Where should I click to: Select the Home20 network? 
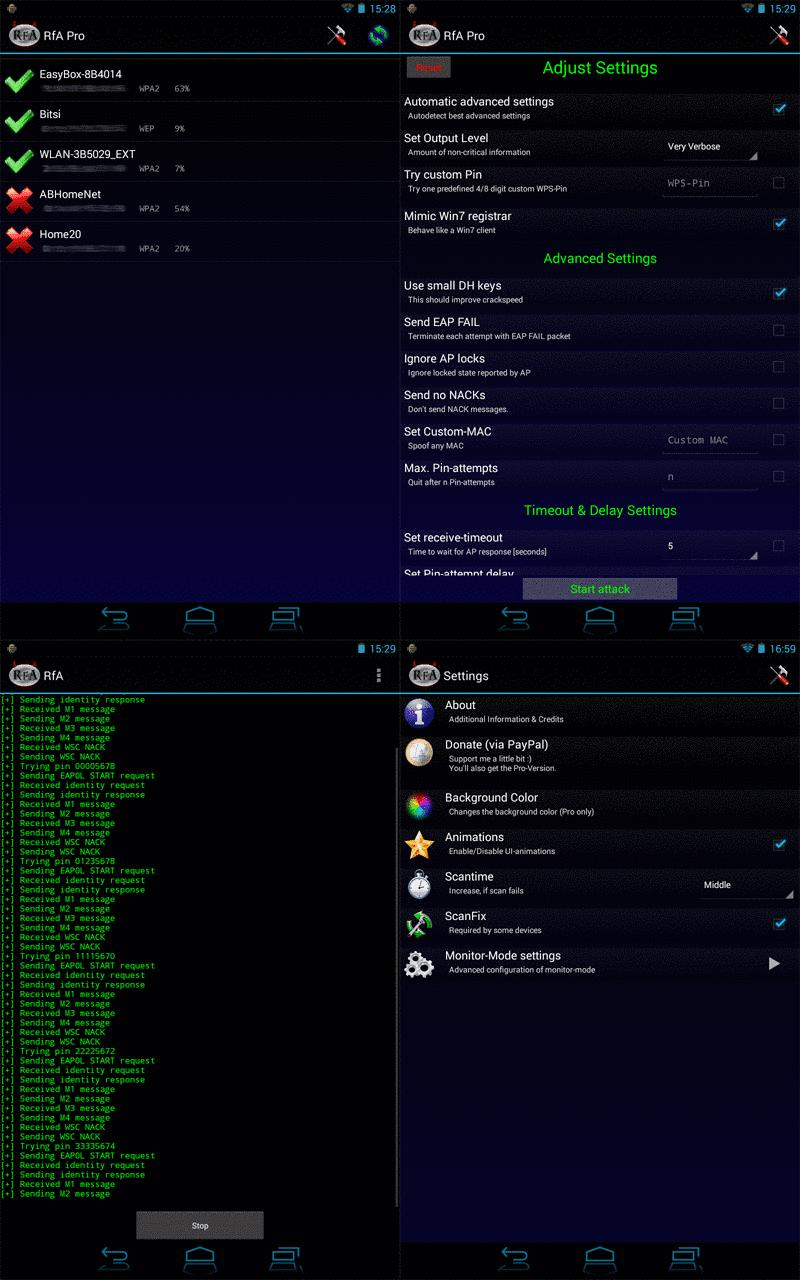[x=200, y=241]
